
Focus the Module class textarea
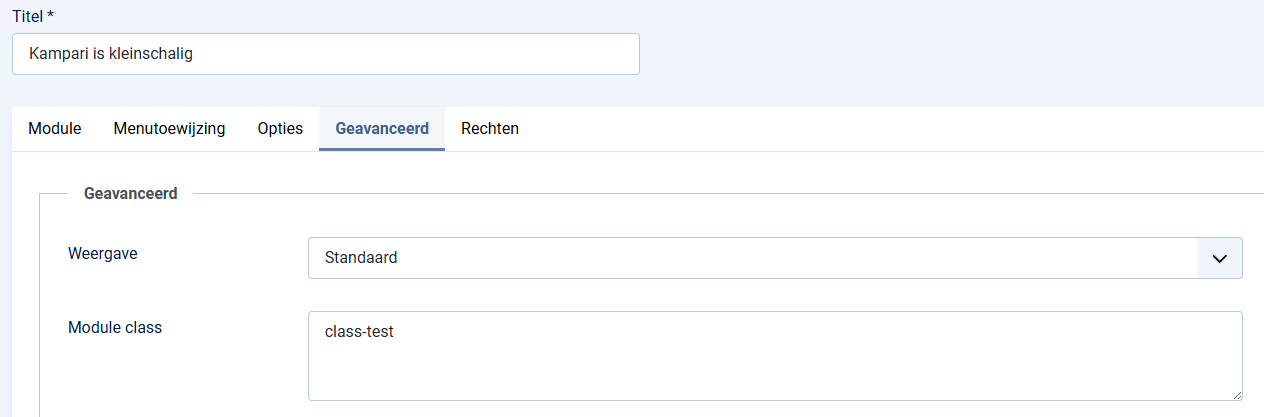[x=775, y=356]
